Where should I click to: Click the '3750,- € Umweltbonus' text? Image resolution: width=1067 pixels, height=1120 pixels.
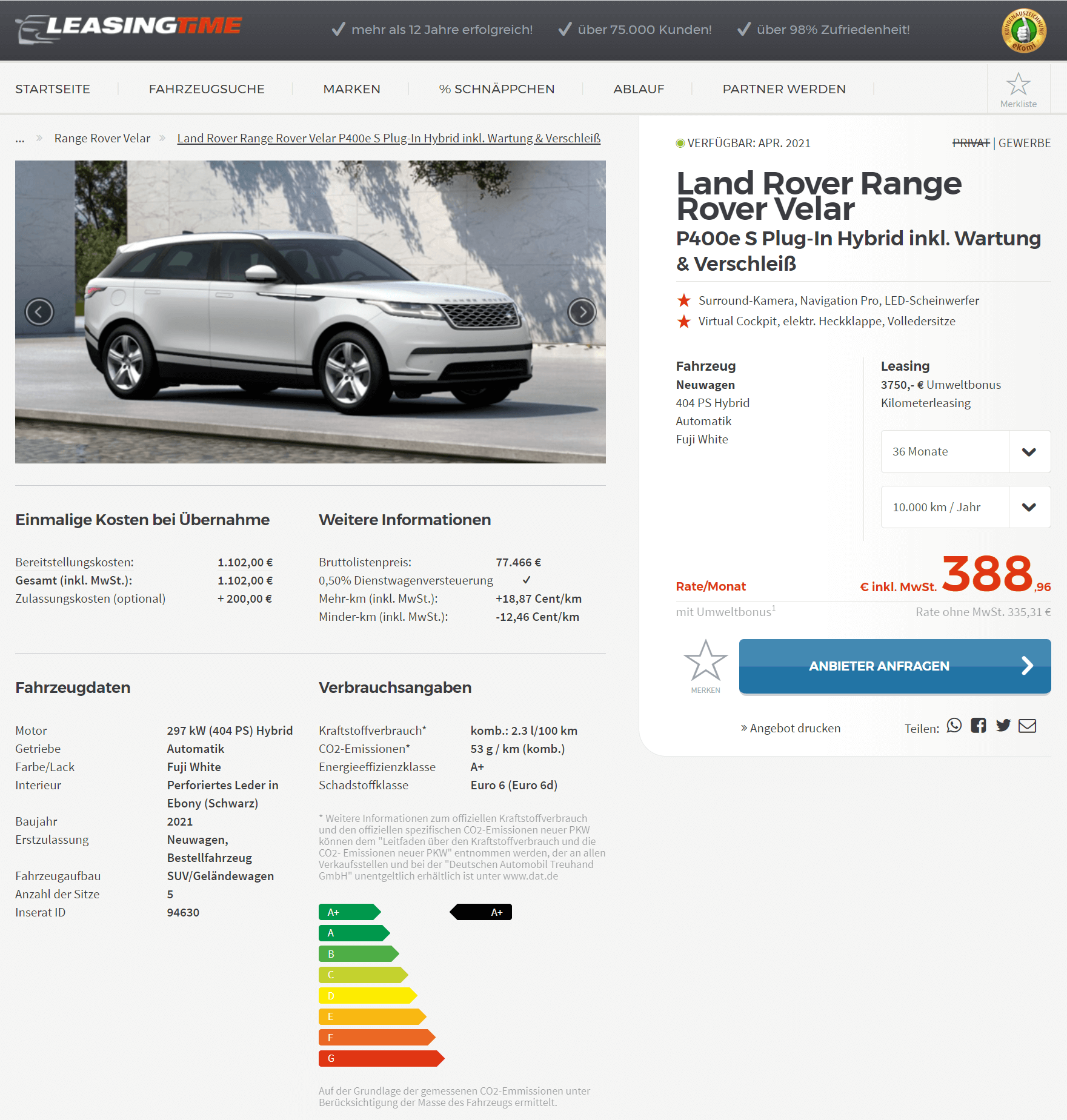941,385
